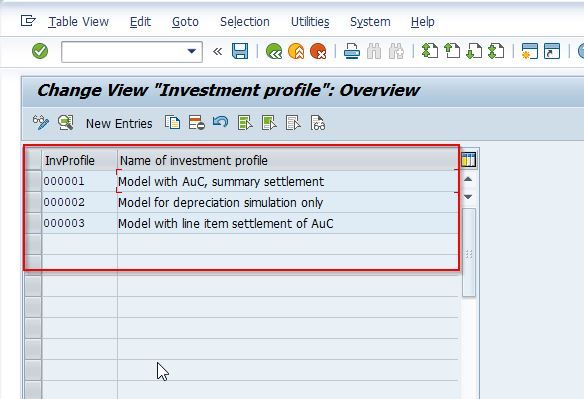This screenshot has height=399, width=584.
Task: Open the System menu
Action: 370,22
